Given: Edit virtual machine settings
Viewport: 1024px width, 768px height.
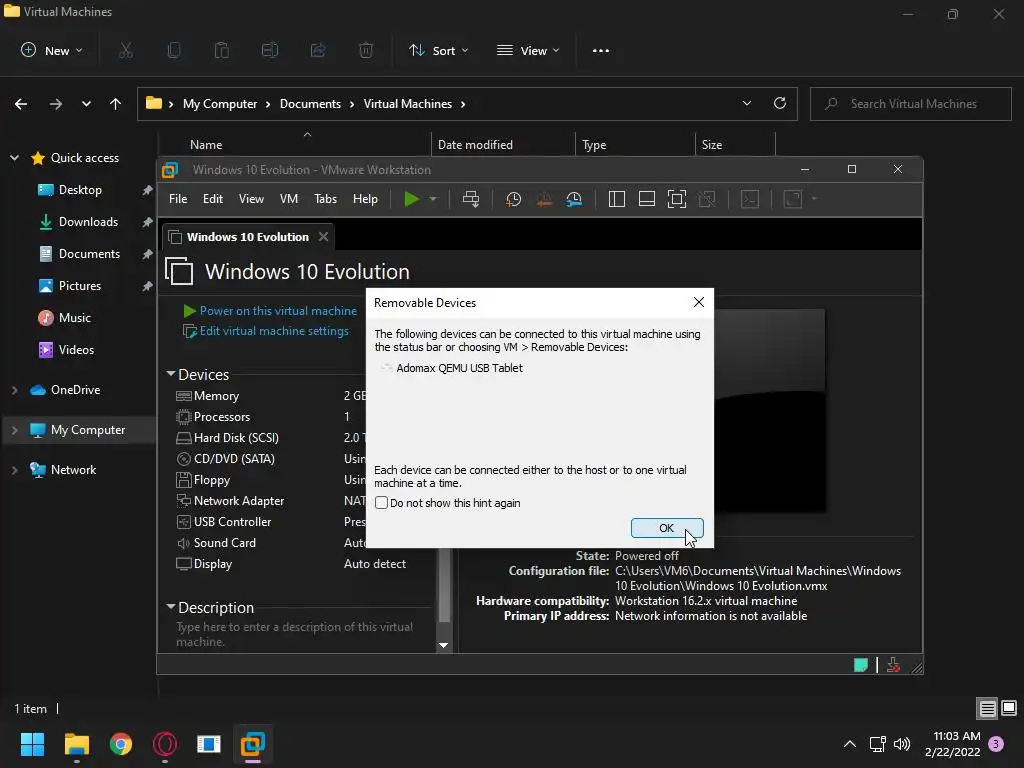Looking at the screenshot, I should click(274, 331).
